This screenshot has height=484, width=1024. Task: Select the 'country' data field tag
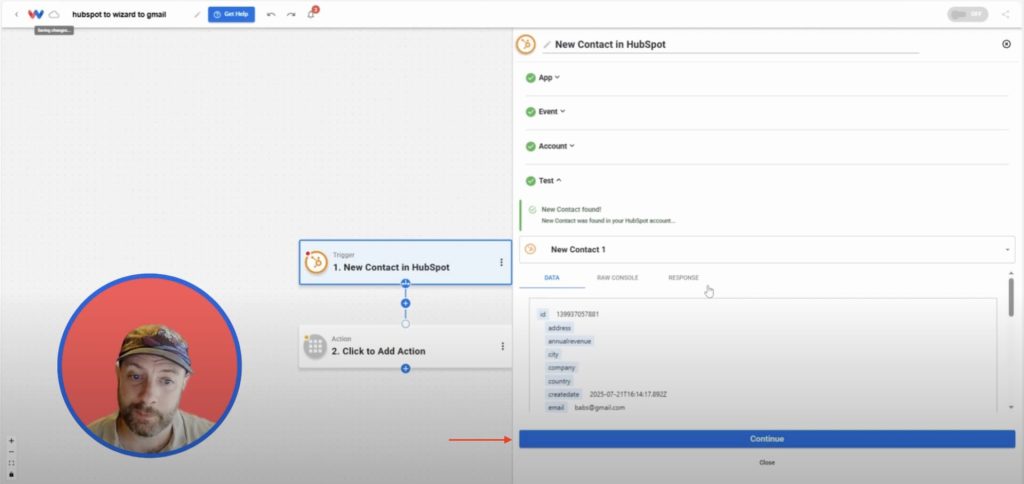pos(560,381)
